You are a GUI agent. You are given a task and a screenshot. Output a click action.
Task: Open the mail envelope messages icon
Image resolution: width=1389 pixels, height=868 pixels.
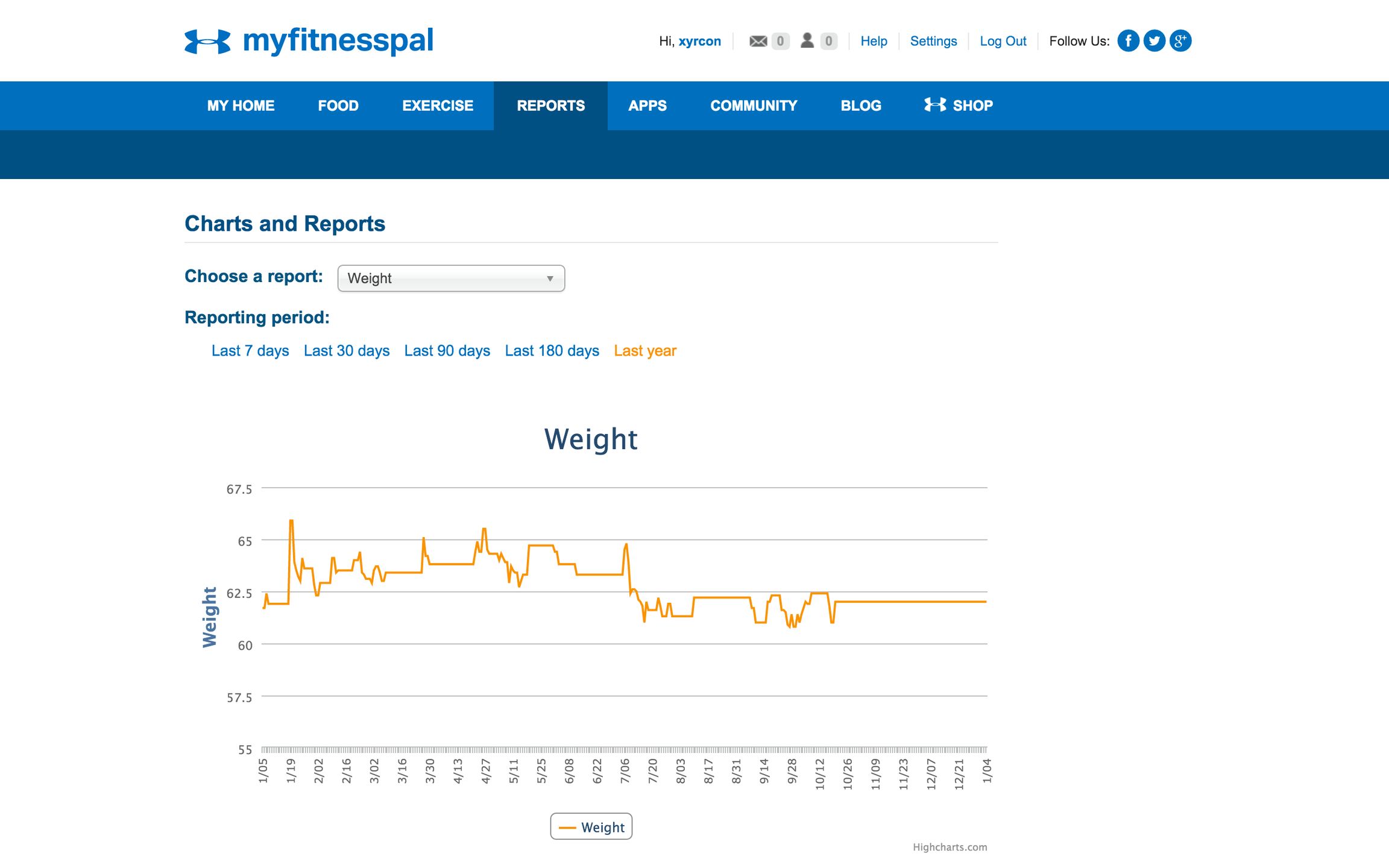(758, 41)
